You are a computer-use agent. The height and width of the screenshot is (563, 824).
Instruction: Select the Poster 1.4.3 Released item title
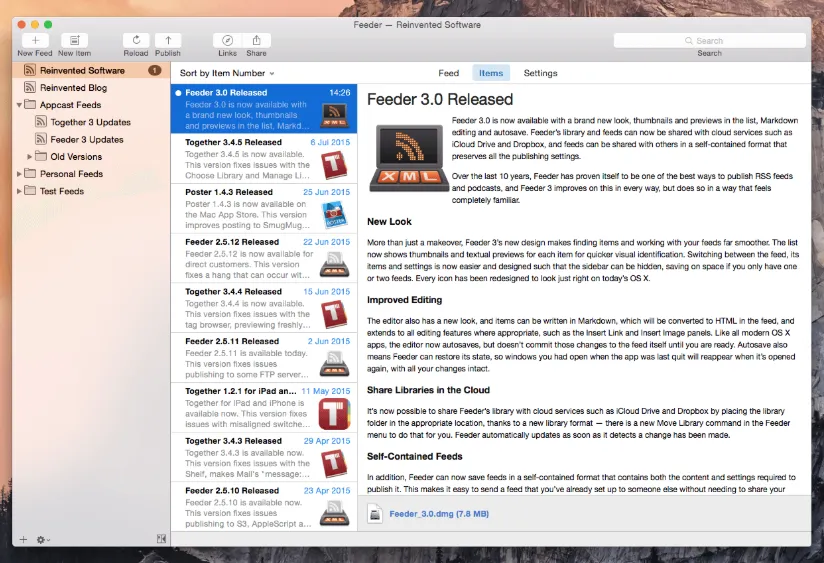tap(229, 192)
